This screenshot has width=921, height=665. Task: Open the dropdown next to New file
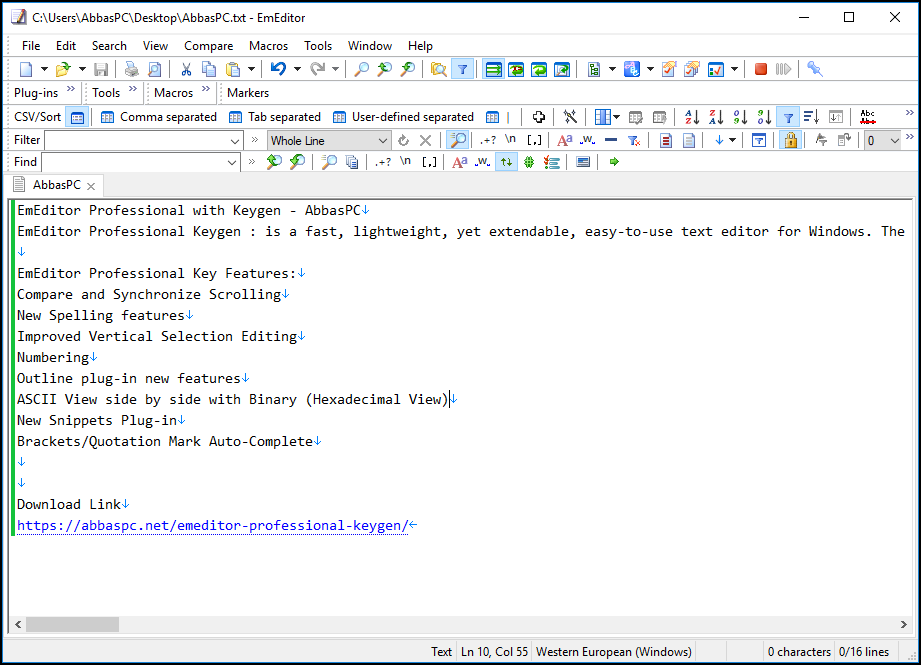pos(44,69)
